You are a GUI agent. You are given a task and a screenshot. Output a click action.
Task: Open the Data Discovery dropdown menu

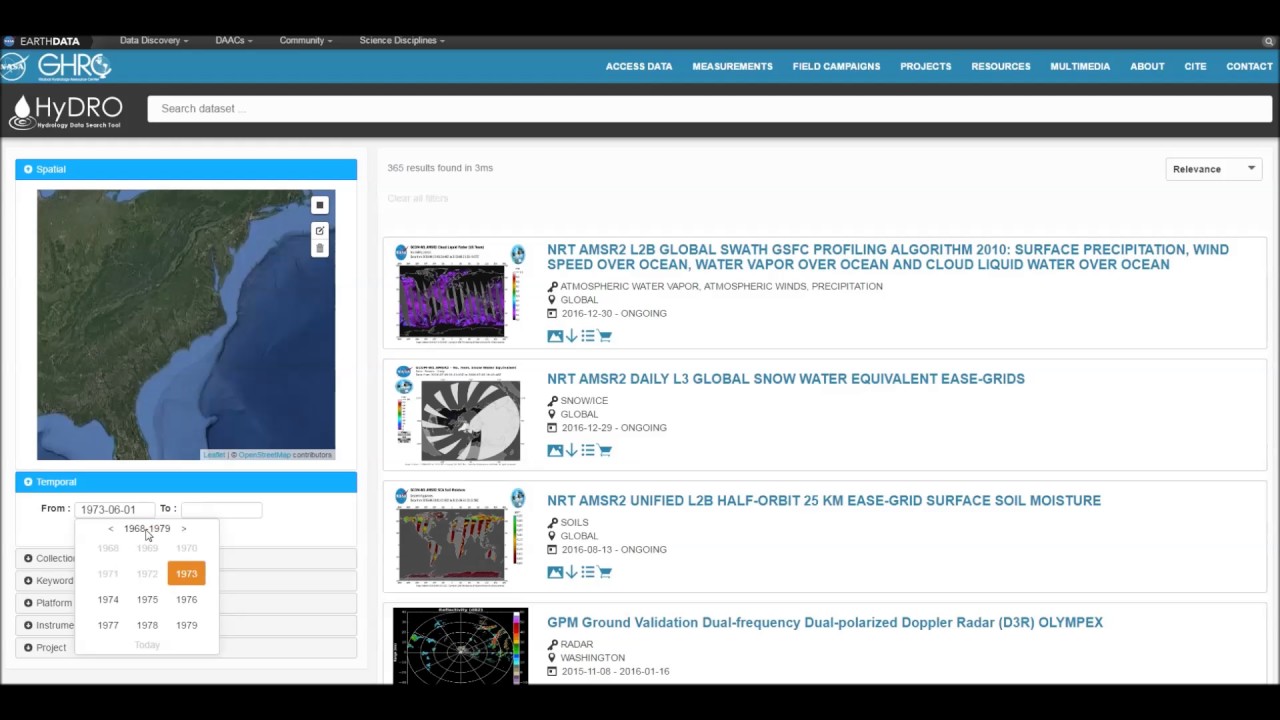coord(154,41)
